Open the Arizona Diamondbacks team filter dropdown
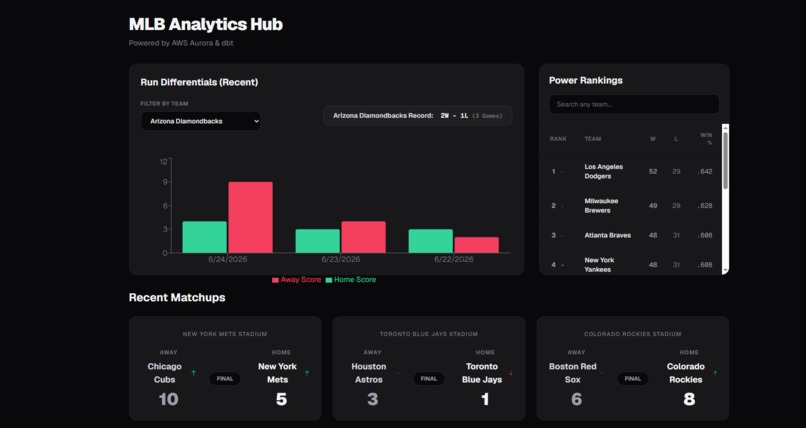Image resolution: width=806 pixels, height=428 pixels. click(x=200, y=121)
